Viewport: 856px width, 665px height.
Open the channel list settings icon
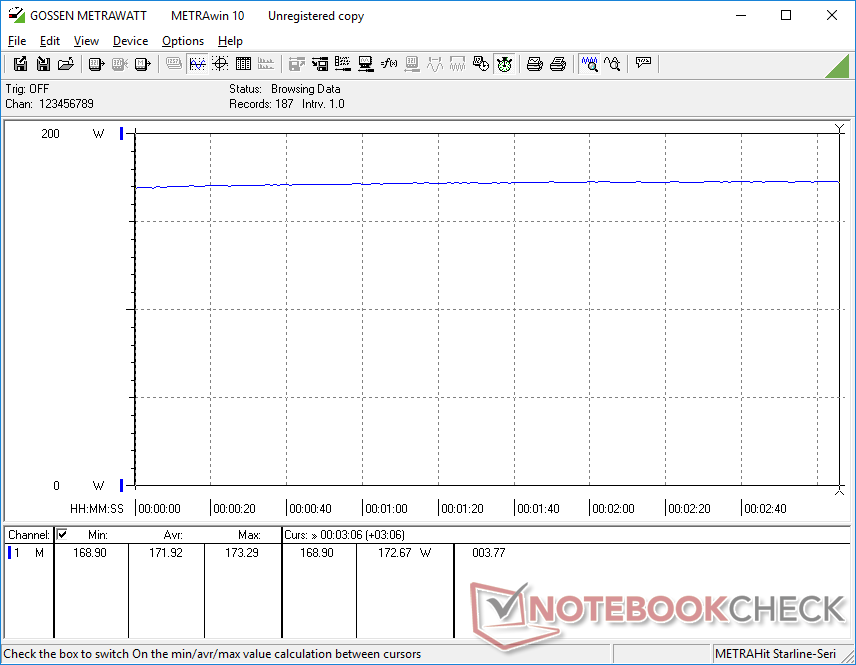coord(343,64)
